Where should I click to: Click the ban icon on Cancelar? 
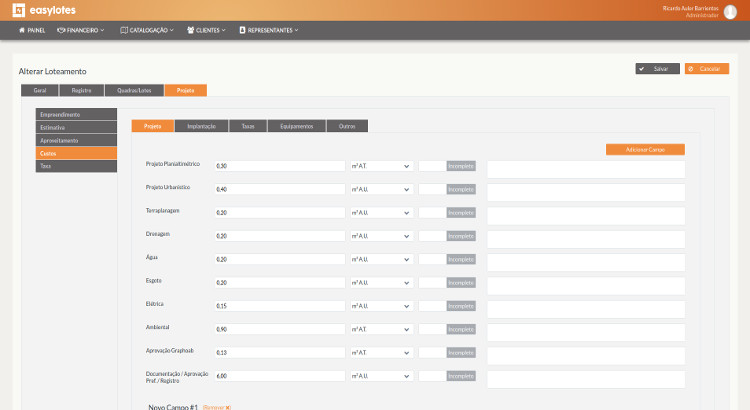(x=690, y=69)
